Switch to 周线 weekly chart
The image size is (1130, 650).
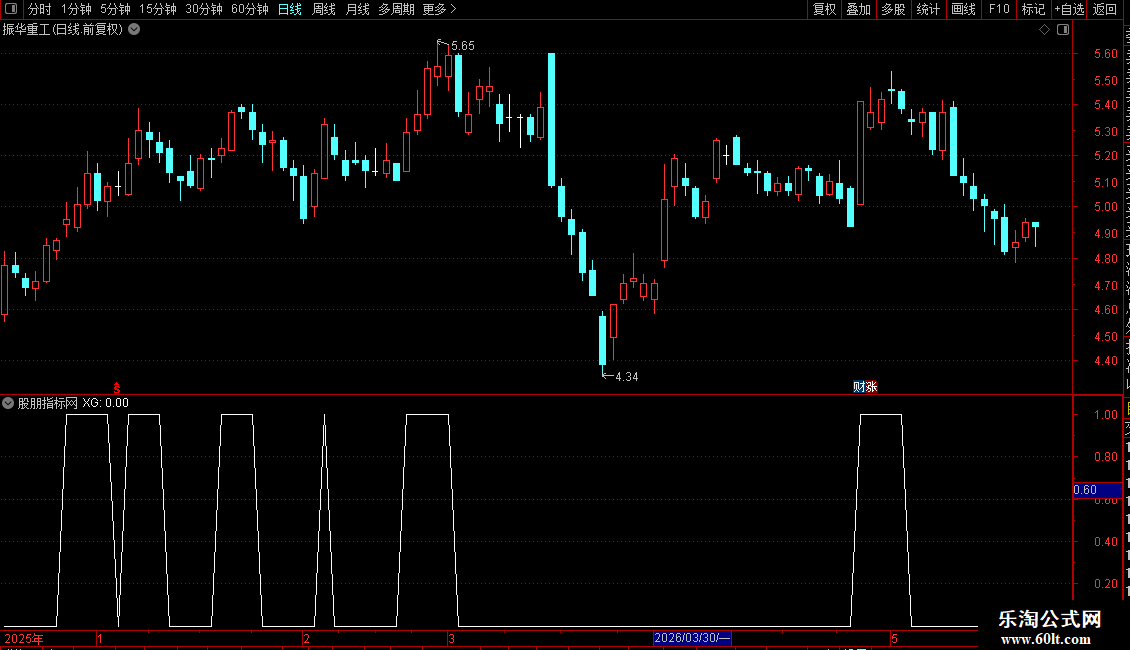pyautogui.click(x=324, y=9)
